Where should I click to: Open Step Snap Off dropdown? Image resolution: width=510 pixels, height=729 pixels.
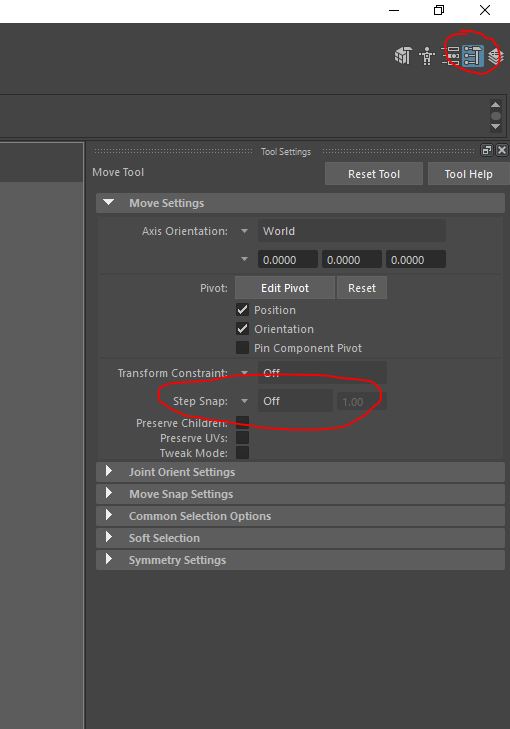click(295, 401)
